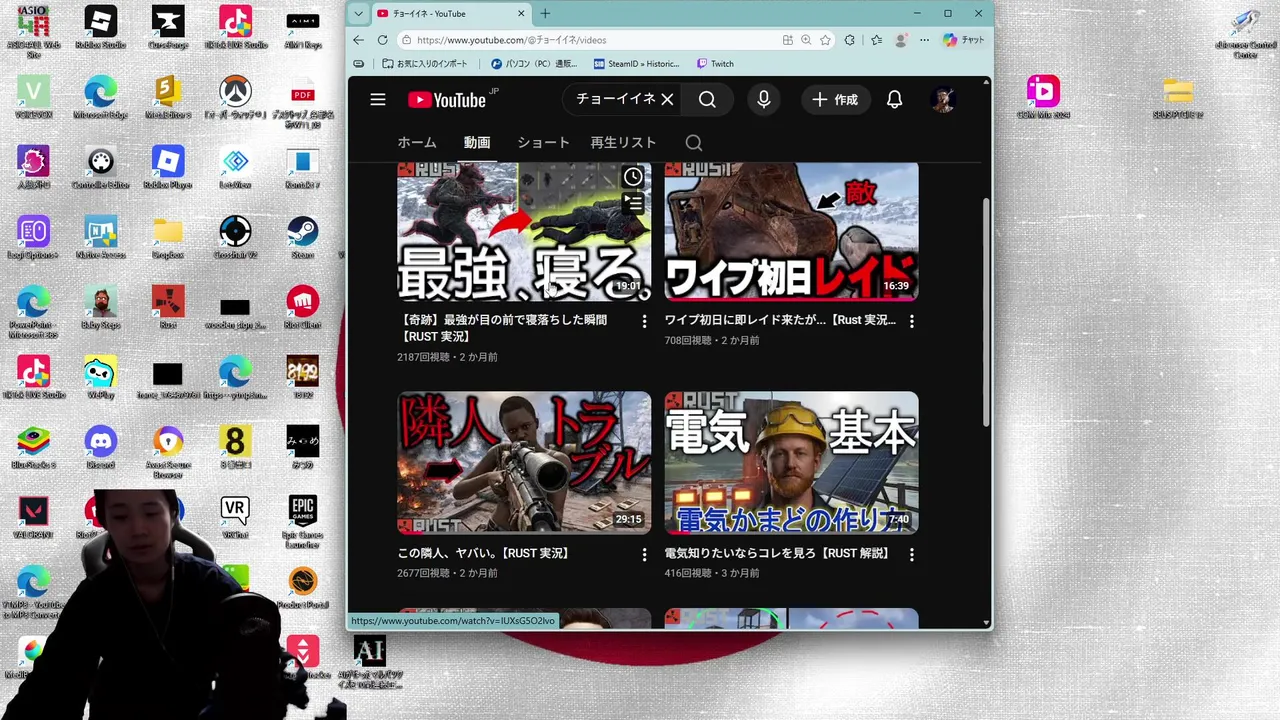Open この隣人、ヤバい。【RUST 実況】 title
Viewport: 1280px width, 720px height.
pos(483,553)
